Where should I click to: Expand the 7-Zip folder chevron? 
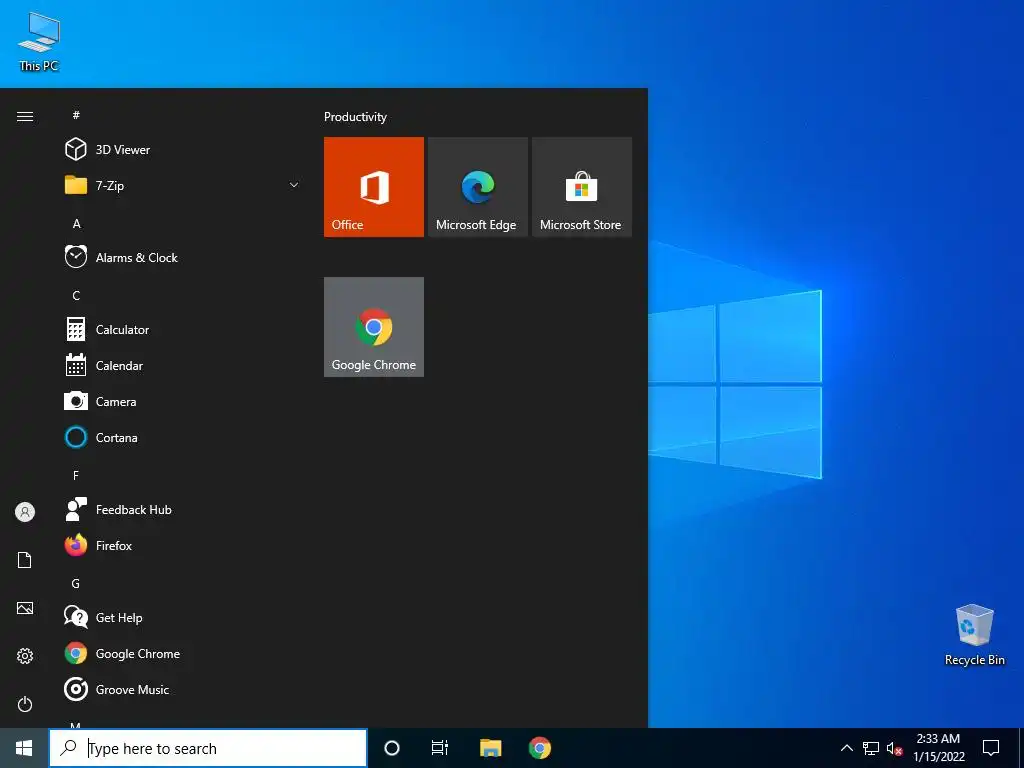tap(294, 185)
